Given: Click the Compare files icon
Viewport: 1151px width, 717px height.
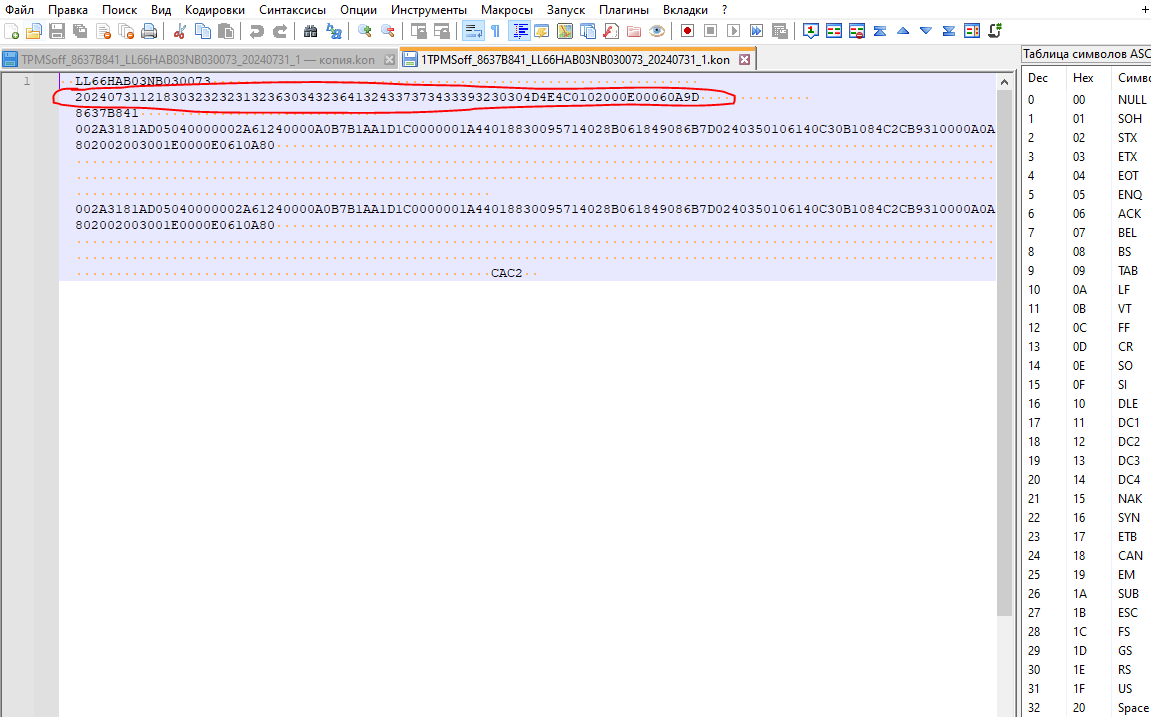Looking at the screenshot, I should (x=834, y=31).
